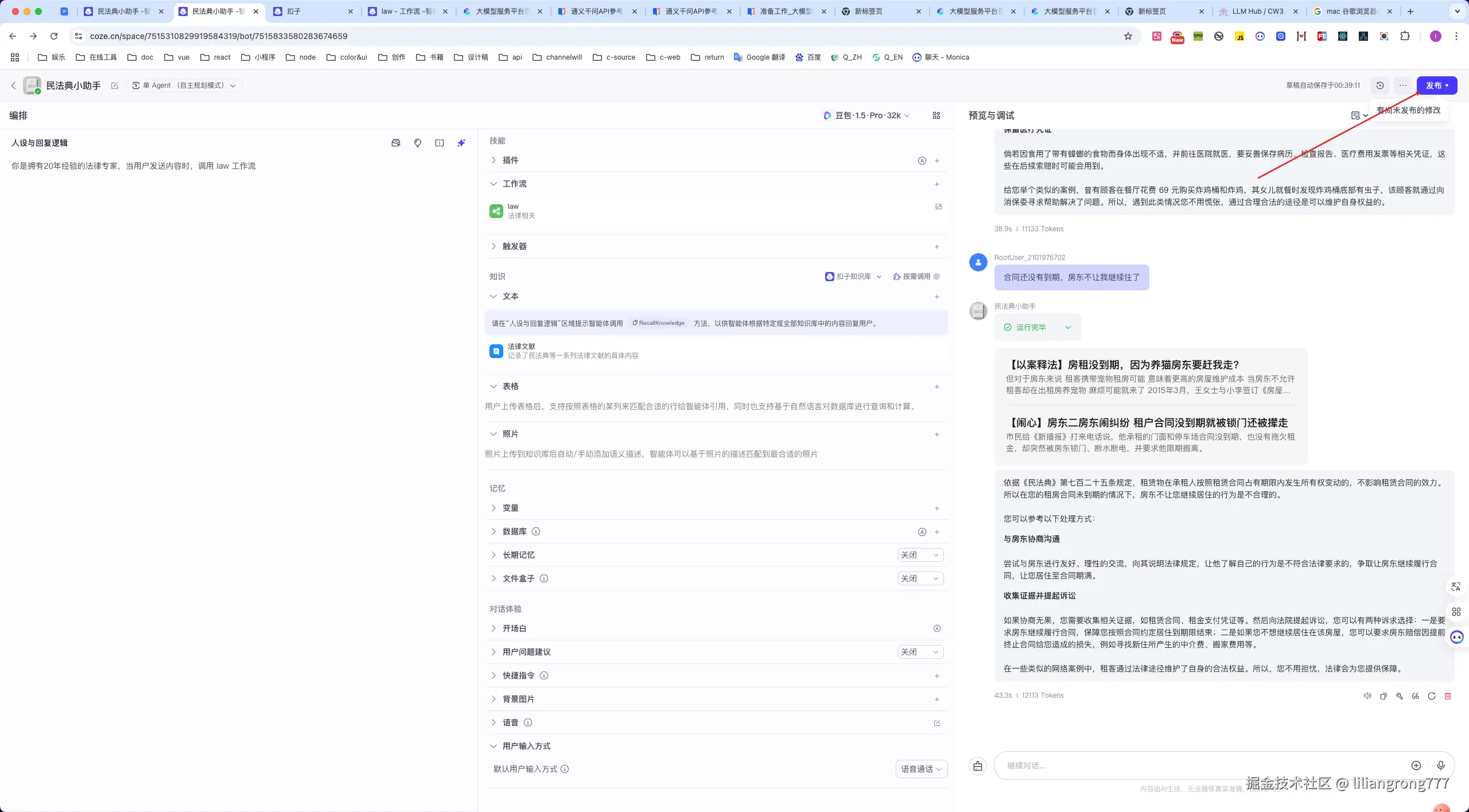Image resolution: width=1469 pixels, height=812 pixels.
Task: Click the AI prompt optimize sparkle icon
Action: pos(461,143)
